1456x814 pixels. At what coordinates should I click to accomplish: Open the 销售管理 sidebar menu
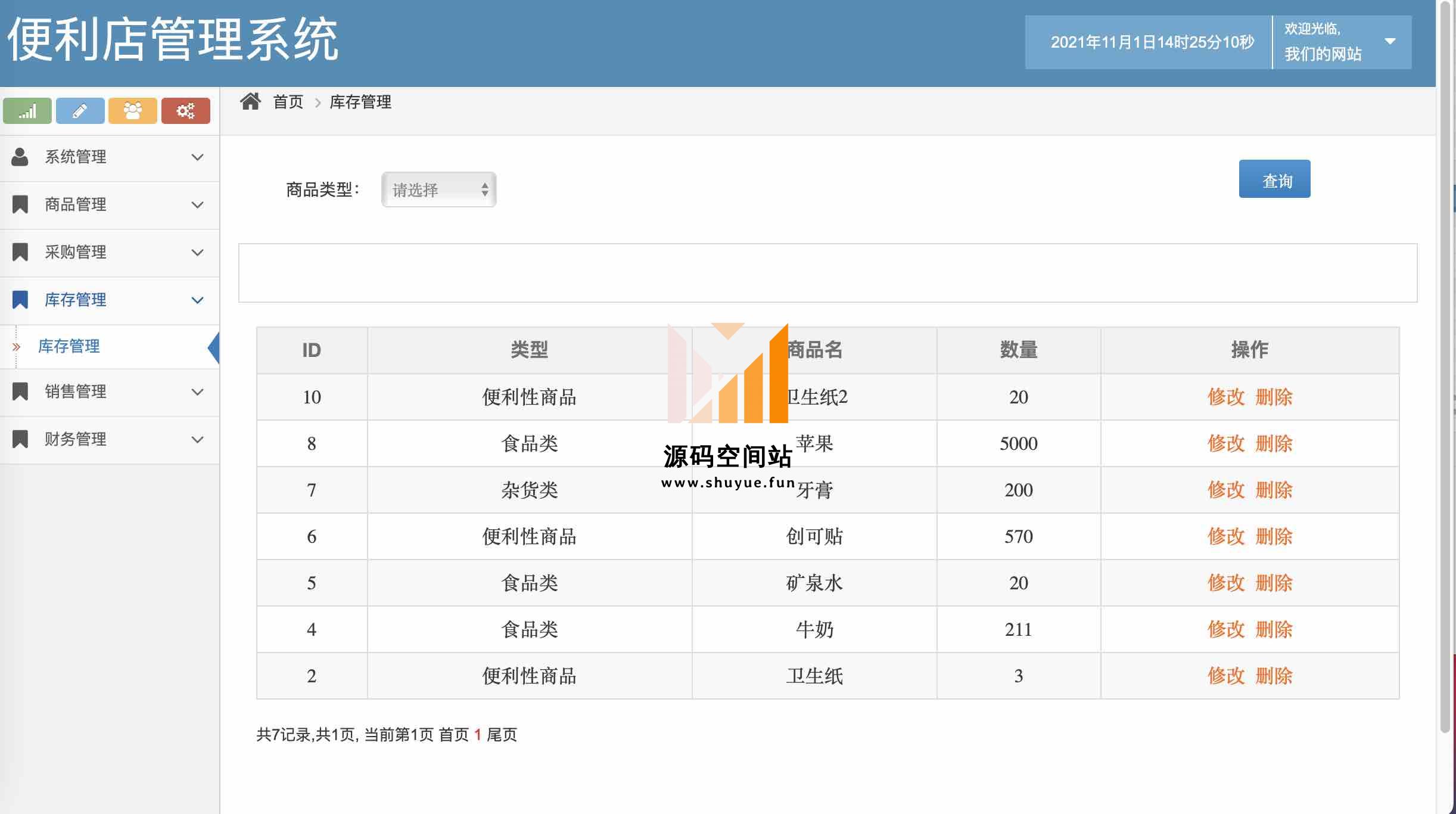click(110, 392)
